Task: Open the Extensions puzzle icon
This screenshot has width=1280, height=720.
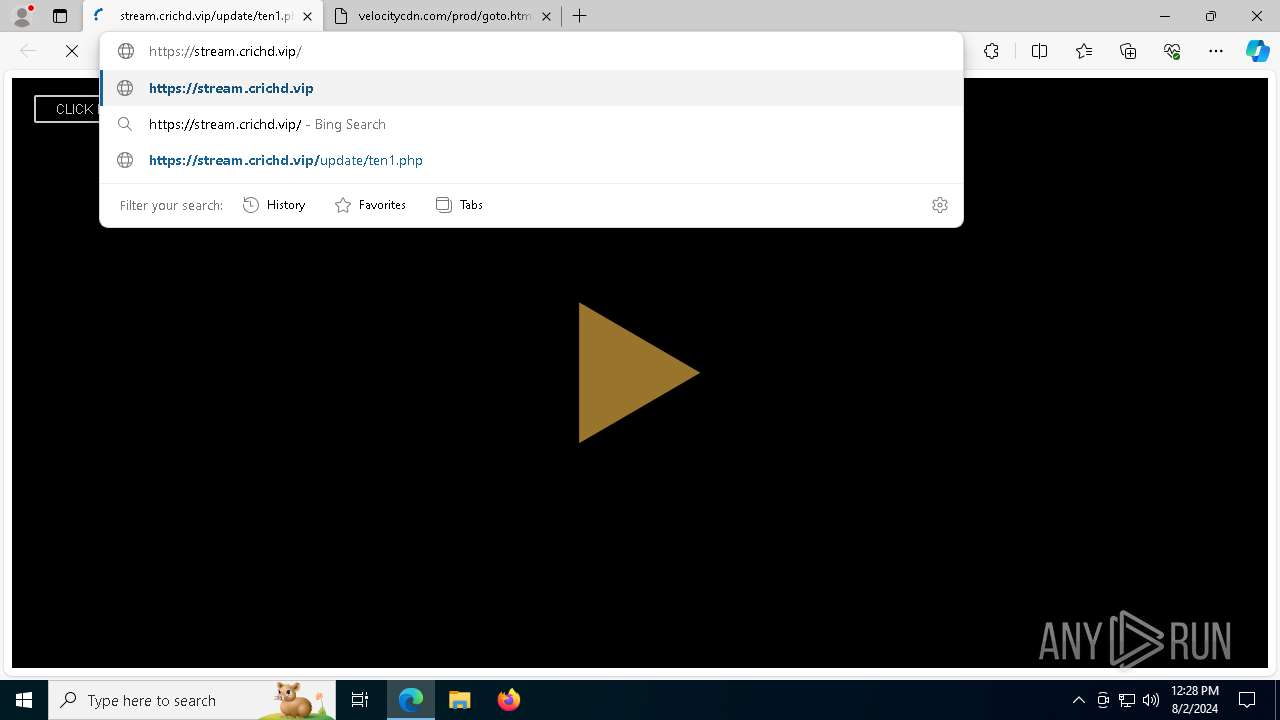Action: pos(991,51)
